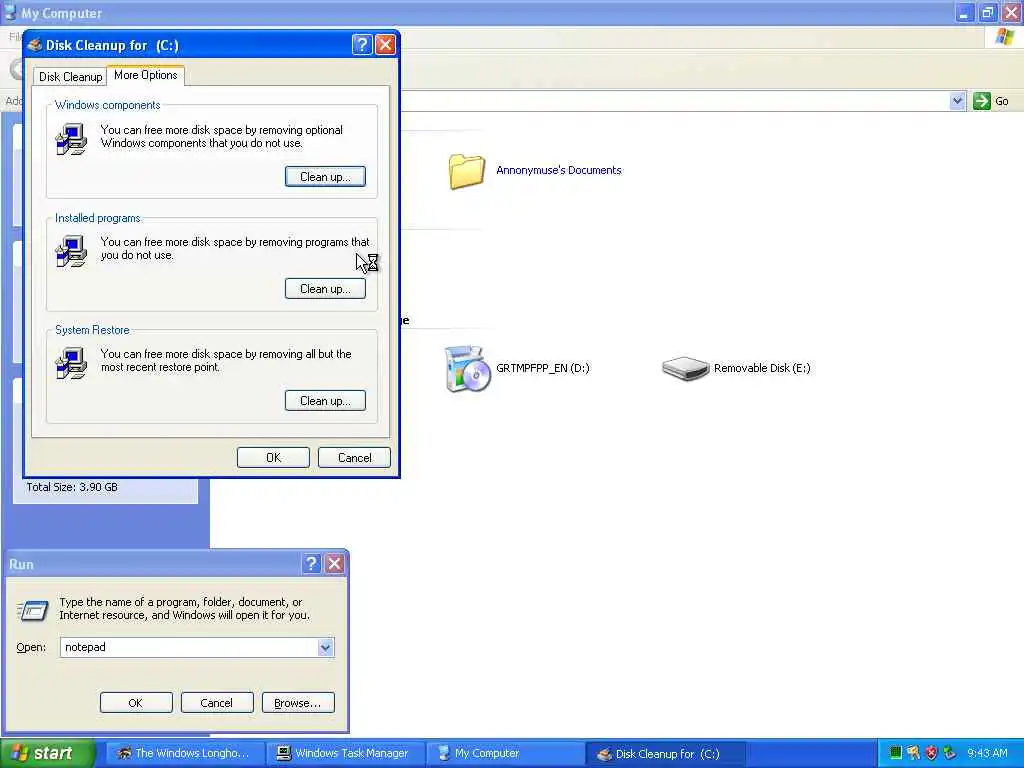This screenshot has height=768, width=1024.
Task: Click the Open field containing notepad
Action: pos(189,647)
